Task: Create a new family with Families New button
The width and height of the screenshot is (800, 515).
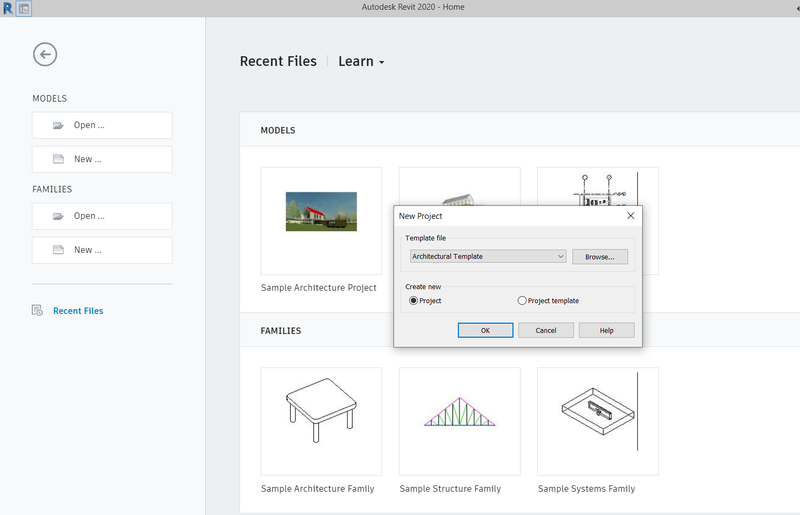Action: pos(102,250)
